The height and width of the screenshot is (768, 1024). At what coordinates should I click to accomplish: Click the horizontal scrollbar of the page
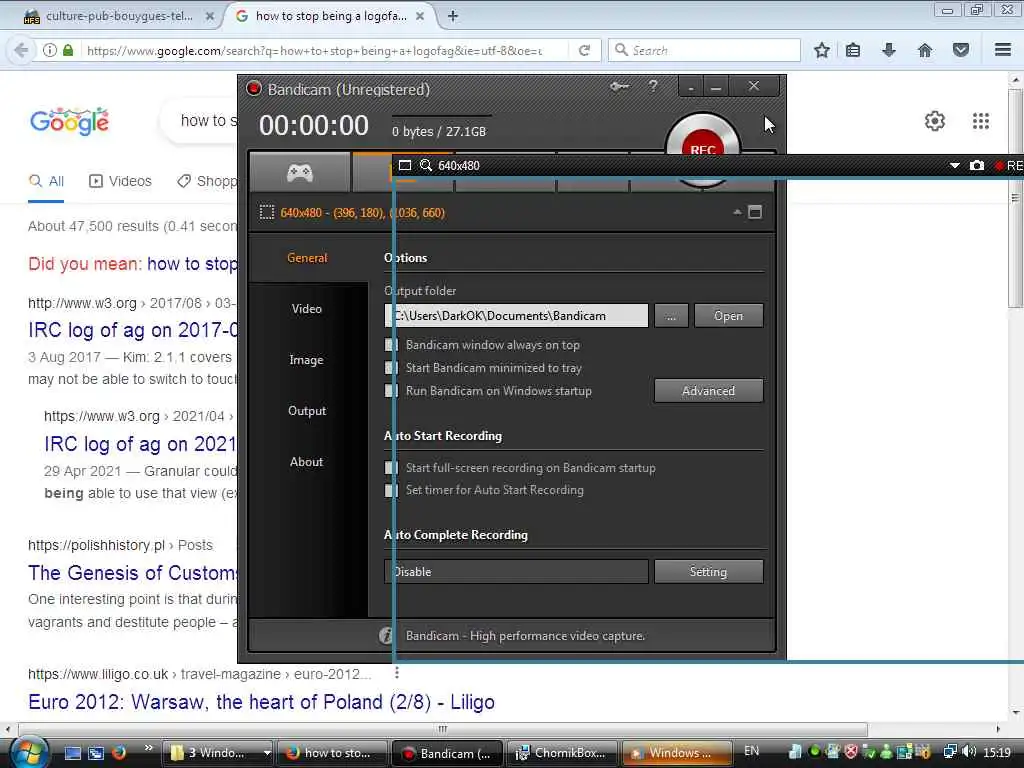tap(443, 729)
